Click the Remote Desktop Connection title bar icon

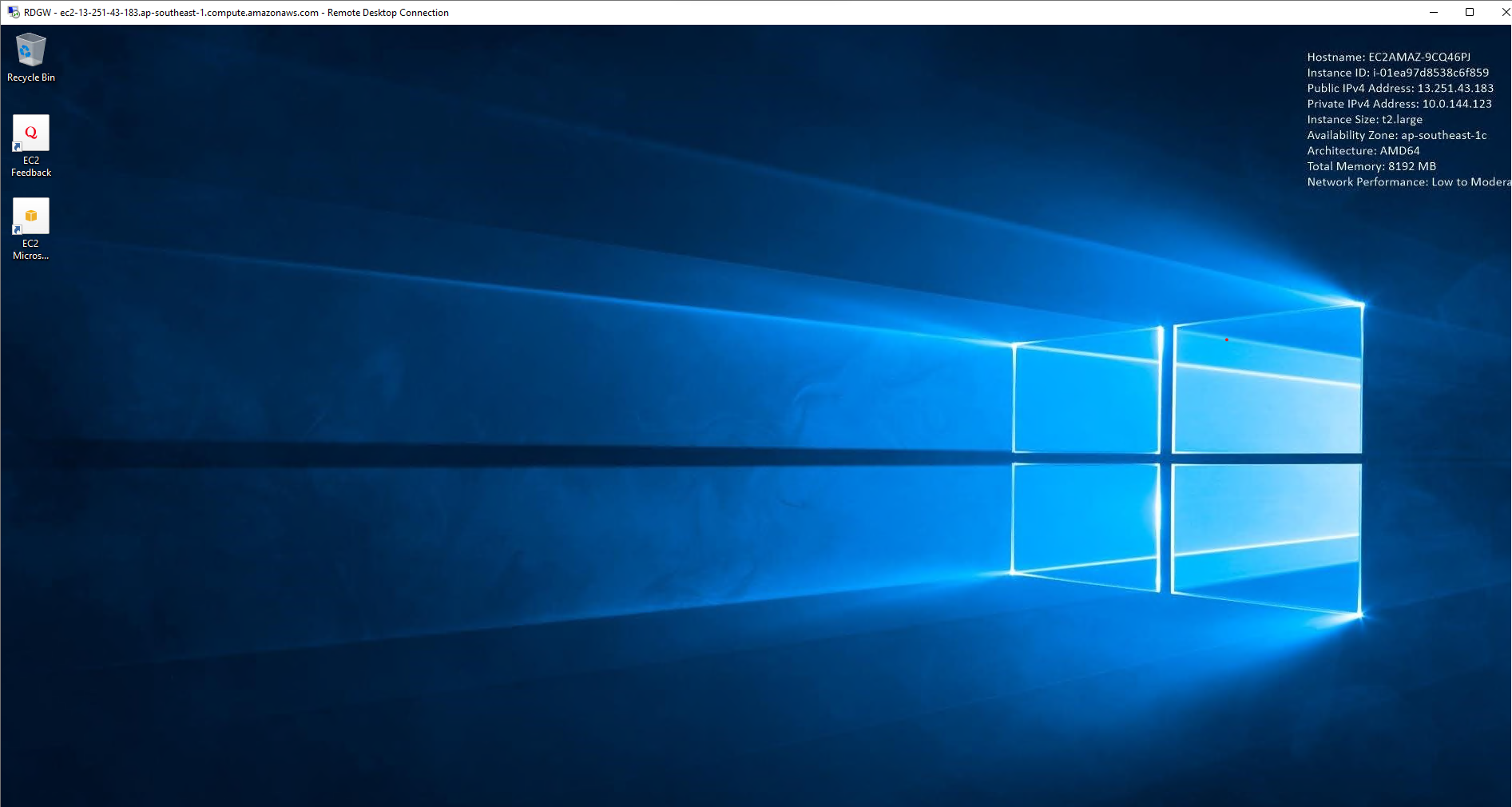14,12
